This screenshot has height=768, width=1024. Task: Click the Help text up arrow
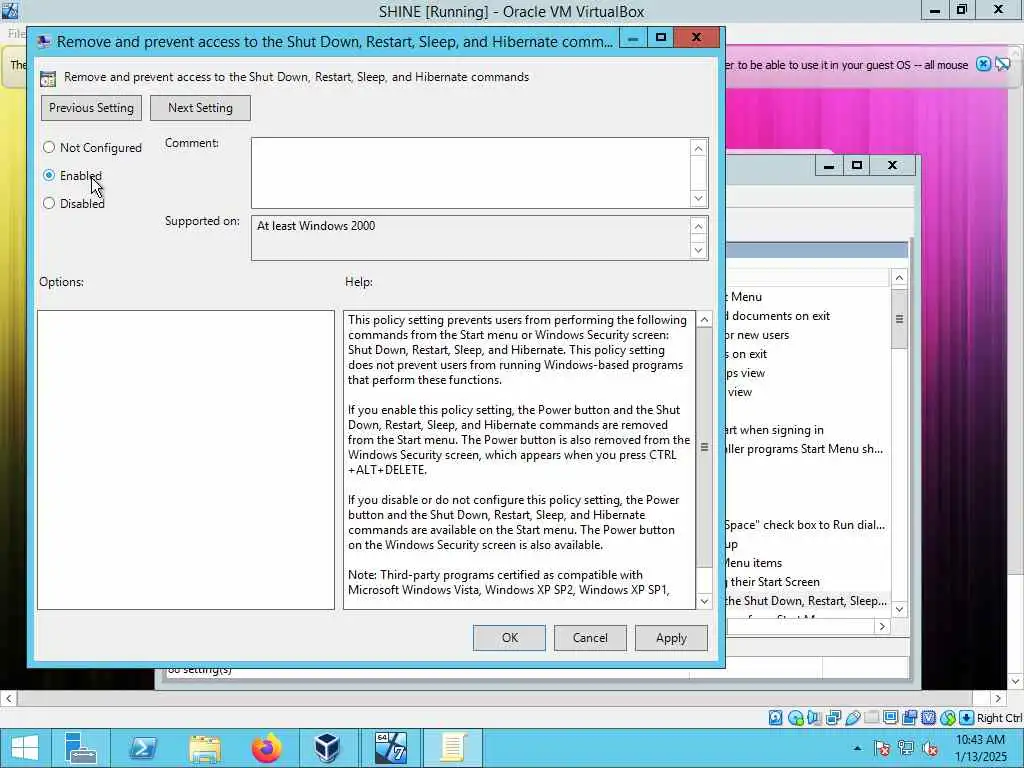(x=704, y=319)
